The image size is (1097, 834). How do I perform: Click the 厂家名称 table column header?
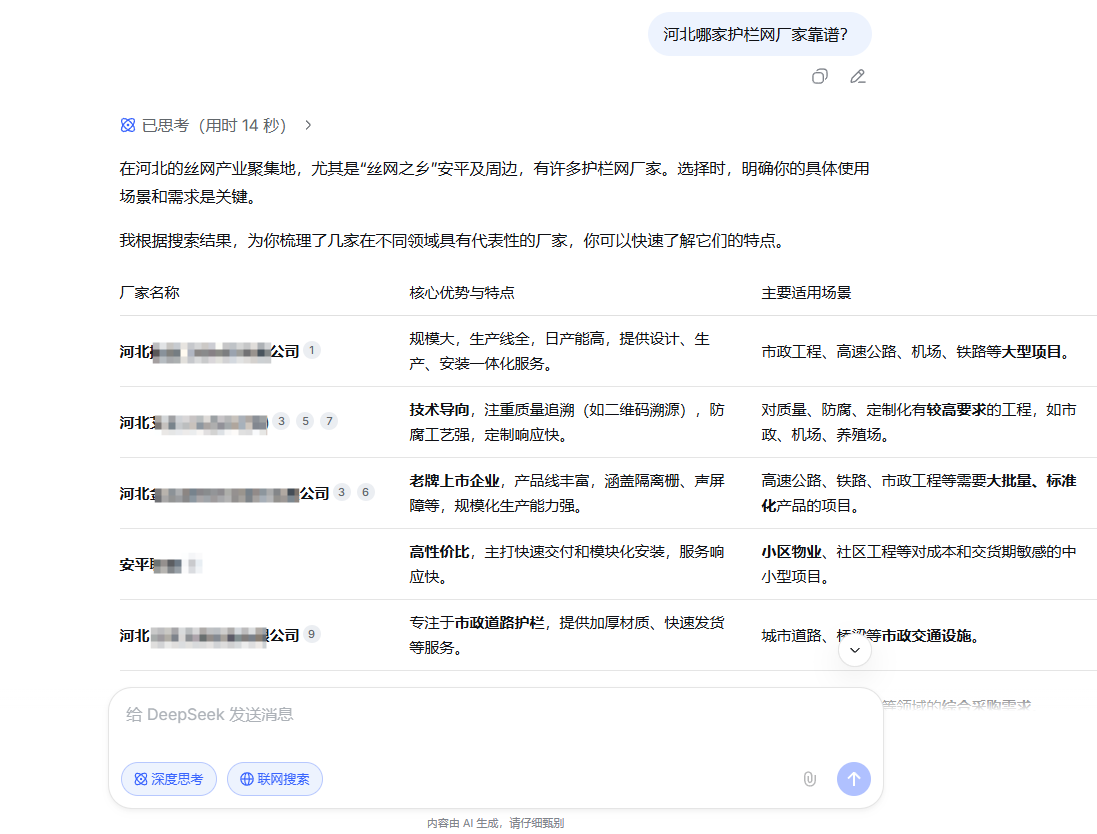(149, 293)
